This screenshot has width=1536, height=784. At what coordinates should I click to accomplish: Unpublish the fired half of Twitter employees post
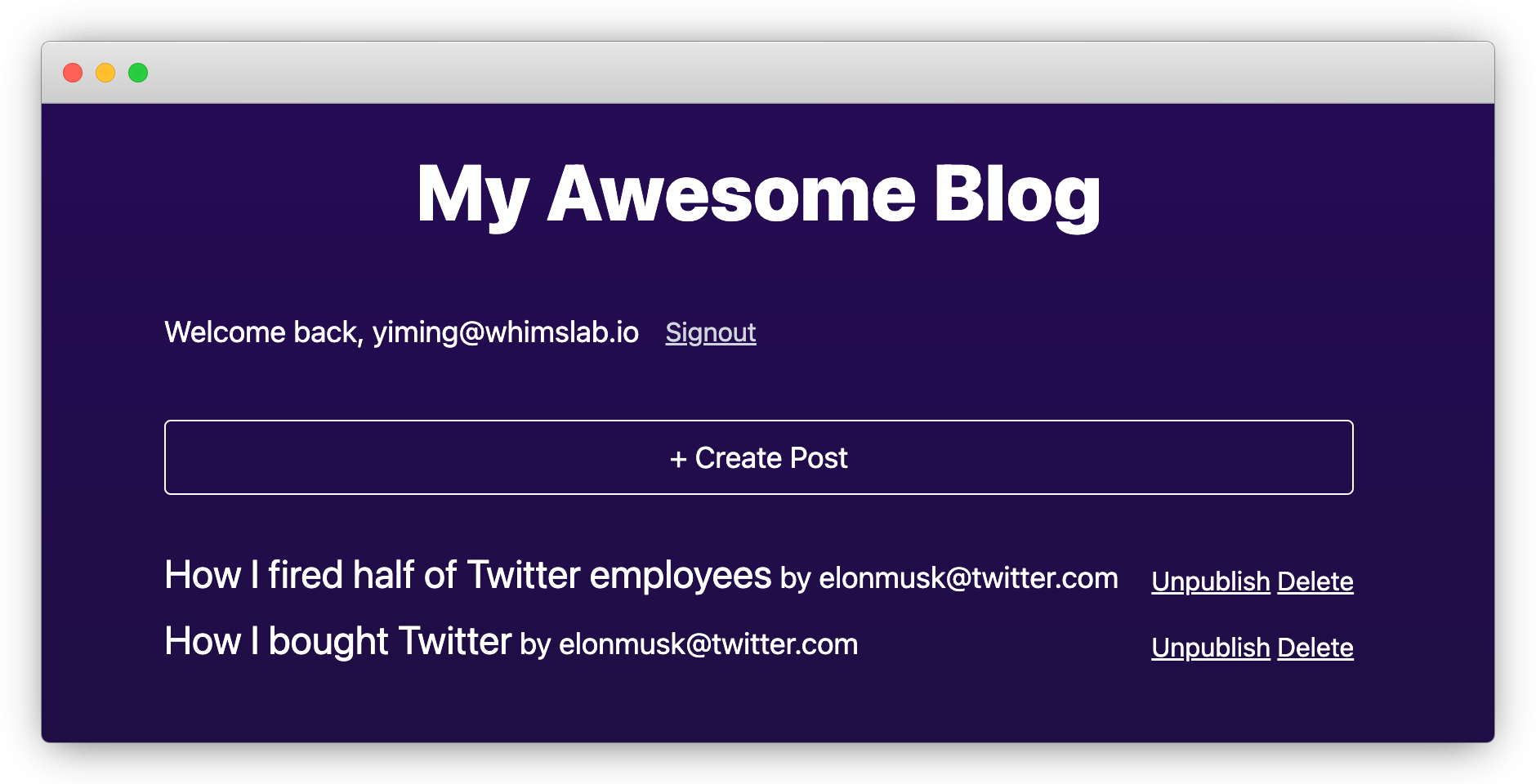pyautogui.click(x=1210, y=581)
